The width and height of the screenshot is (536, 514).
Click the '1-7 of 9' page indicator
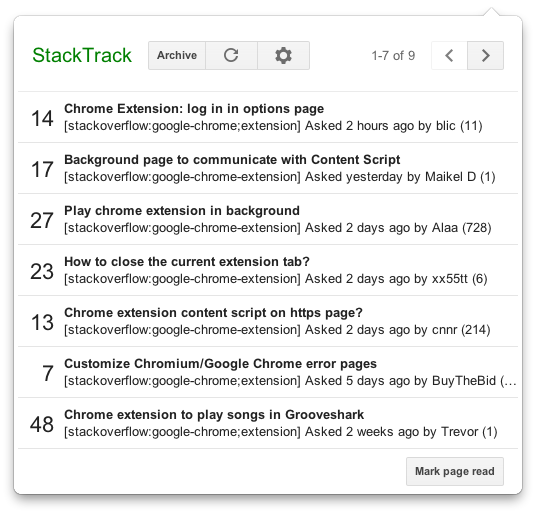[393, 55]
